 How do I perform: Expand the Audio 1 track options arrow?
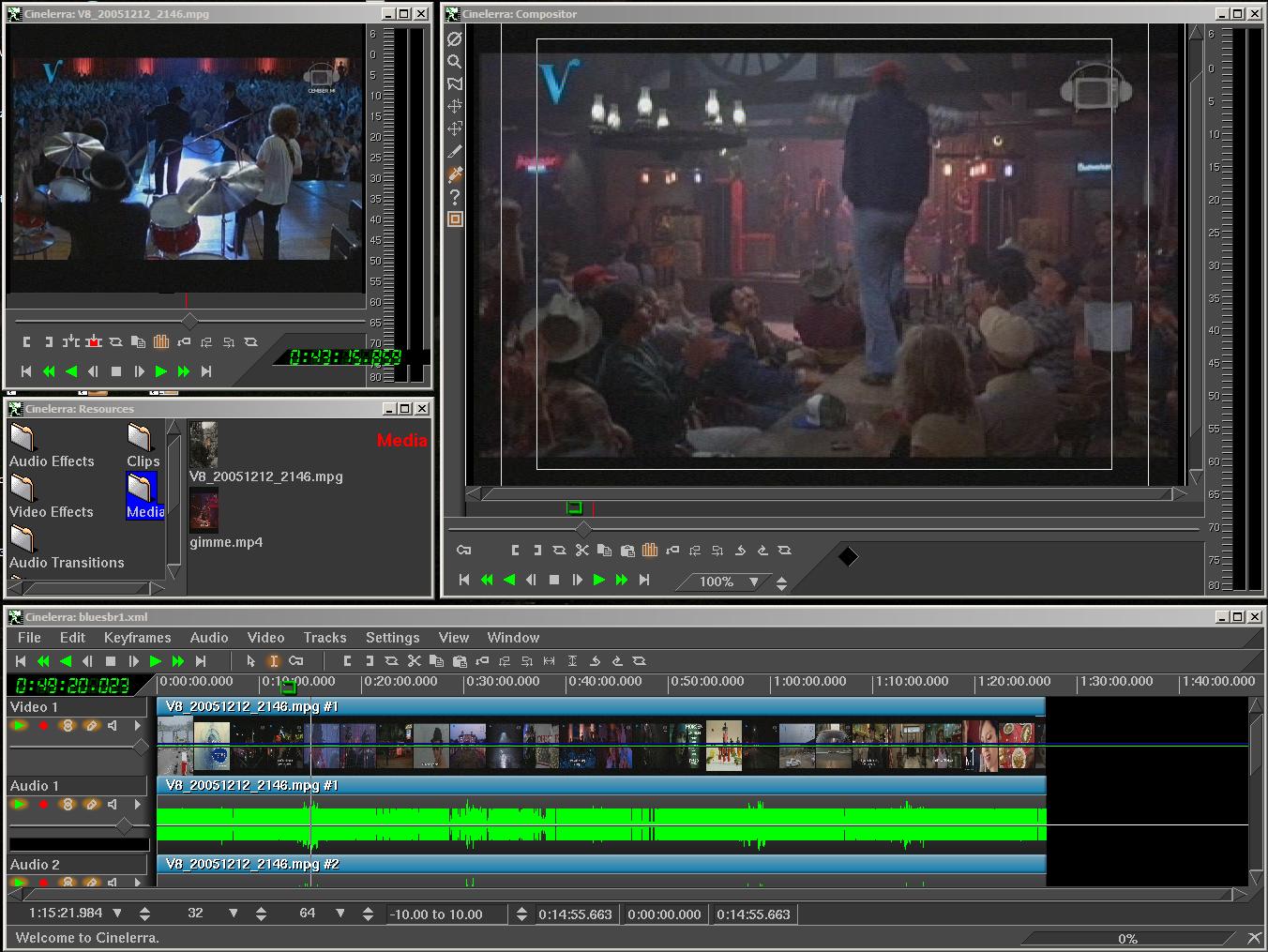(138, 804)
